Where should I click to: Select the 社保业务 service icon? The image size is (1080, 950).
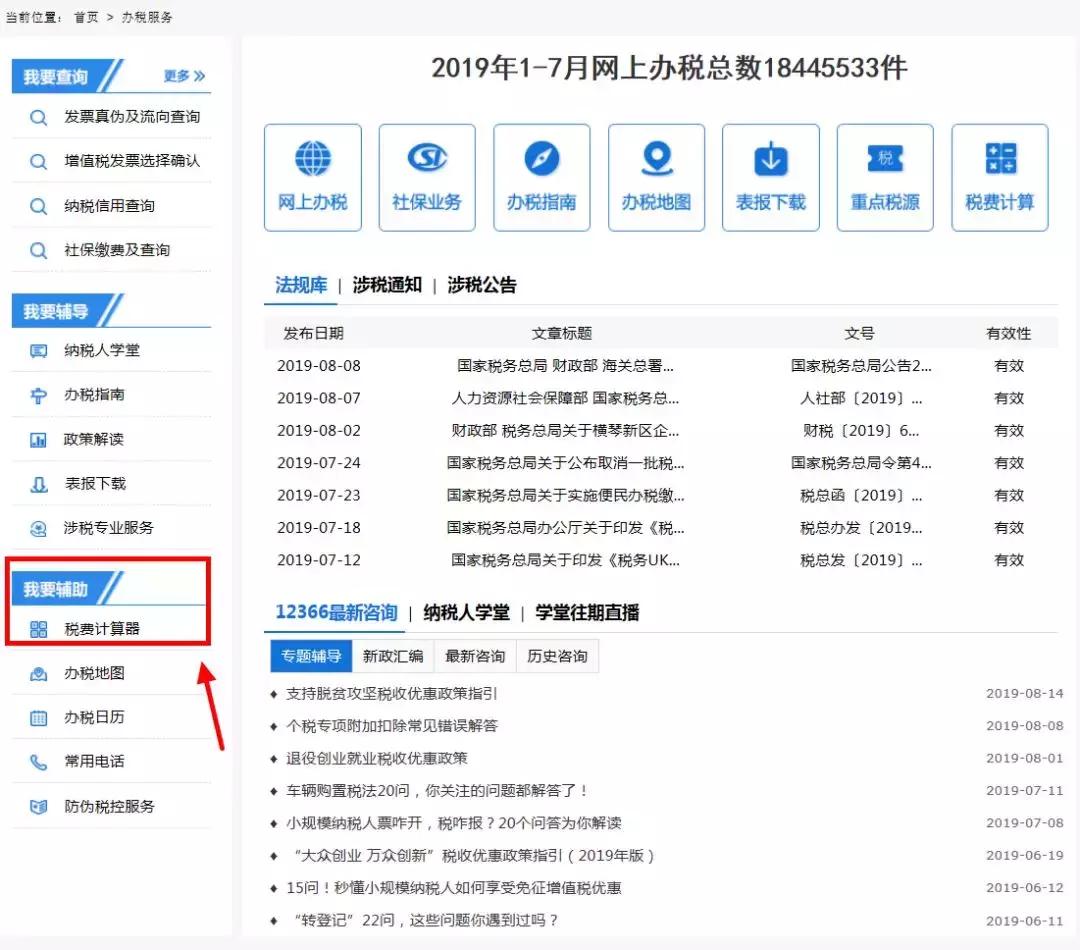tap(427, 176)
